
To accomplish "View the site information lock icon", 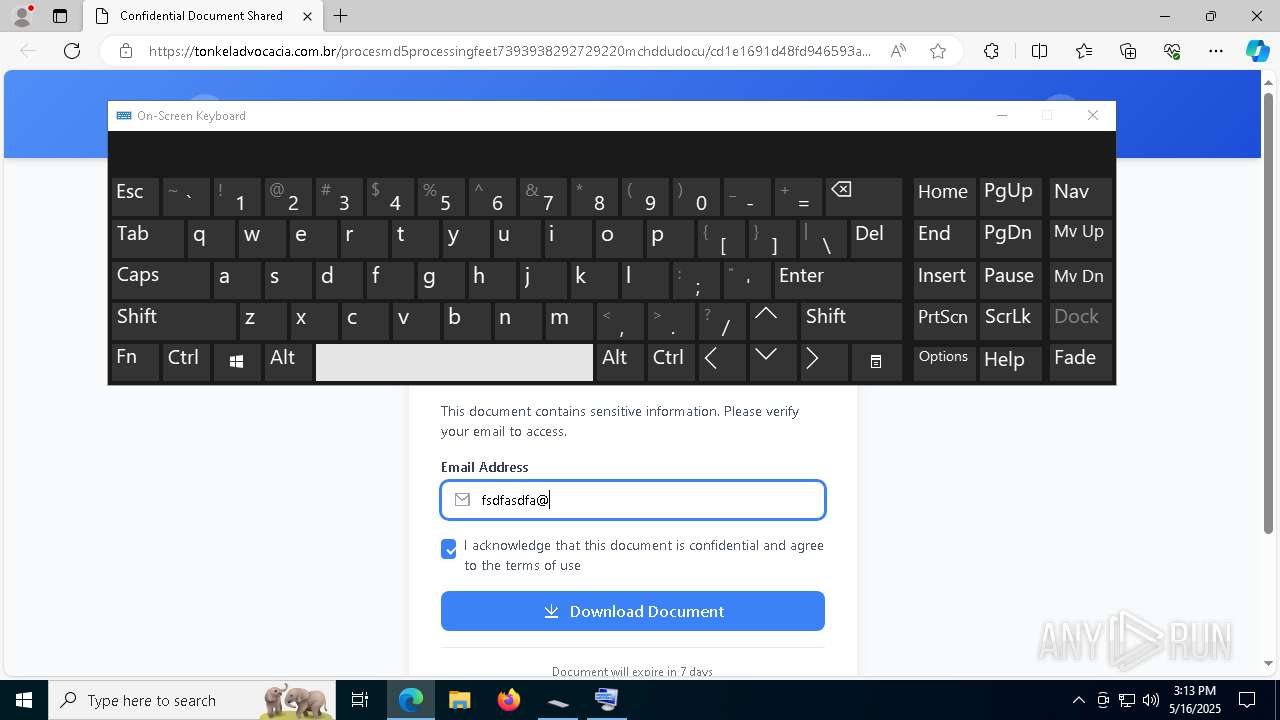I will 126,51.
